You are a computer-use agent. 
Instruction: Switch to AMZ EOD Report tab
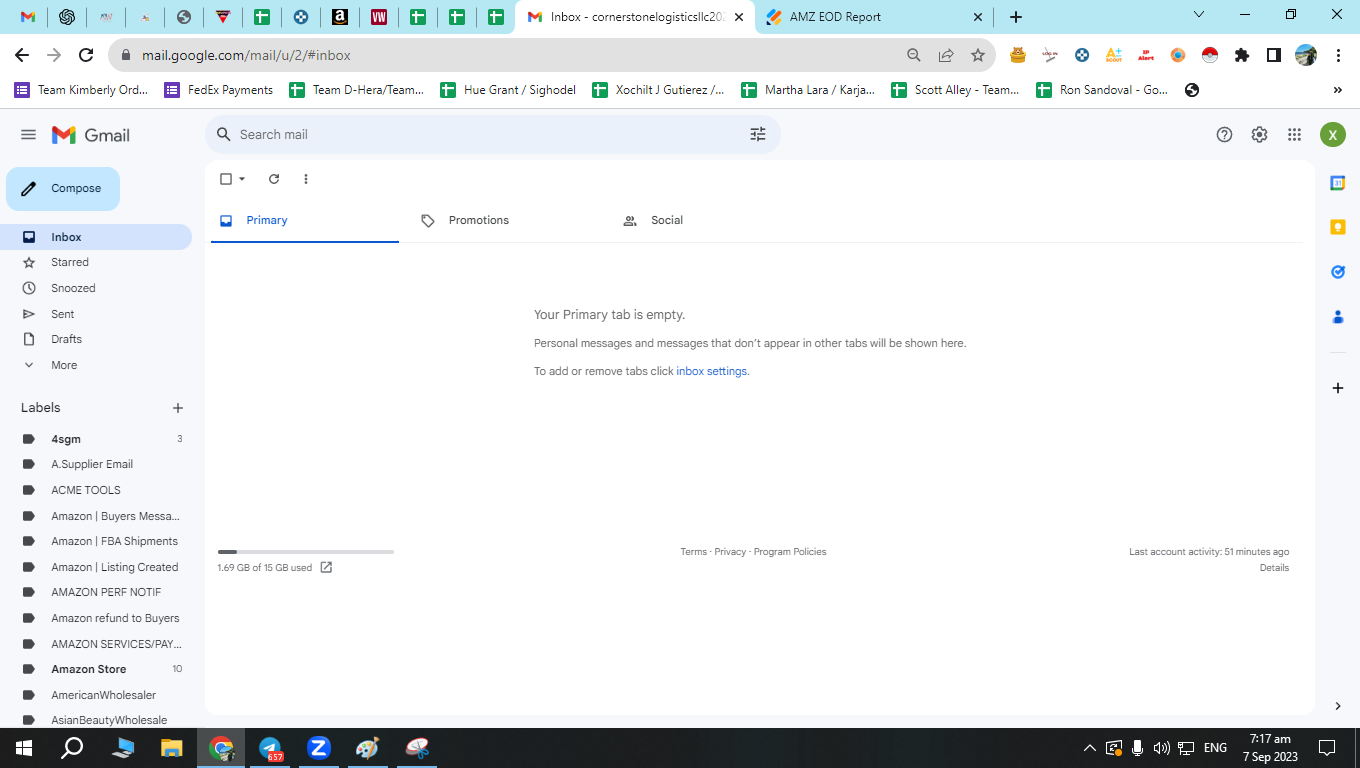point(875,17)
